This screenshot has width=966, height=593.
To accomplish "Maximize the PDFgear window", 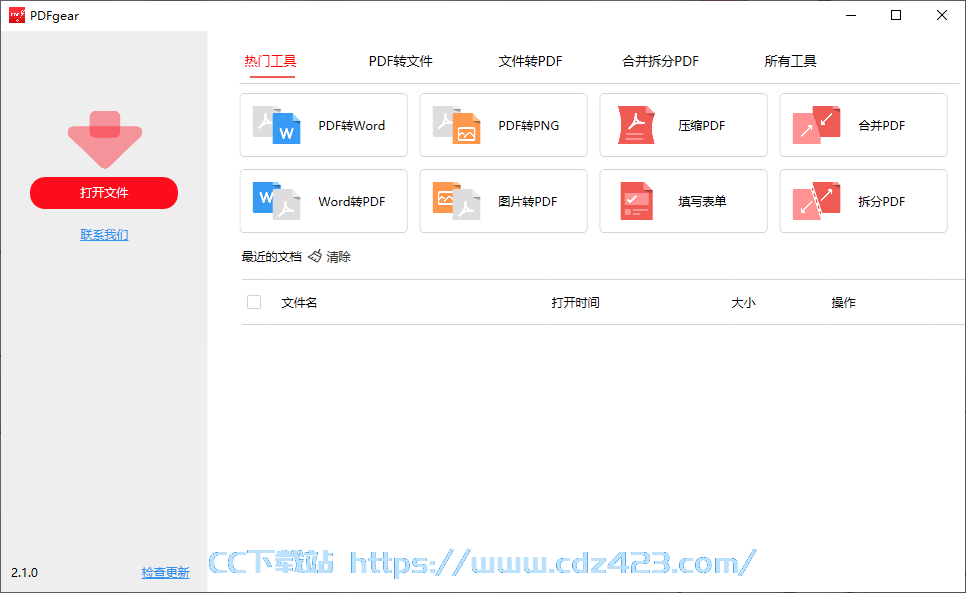I will (896, 15).
